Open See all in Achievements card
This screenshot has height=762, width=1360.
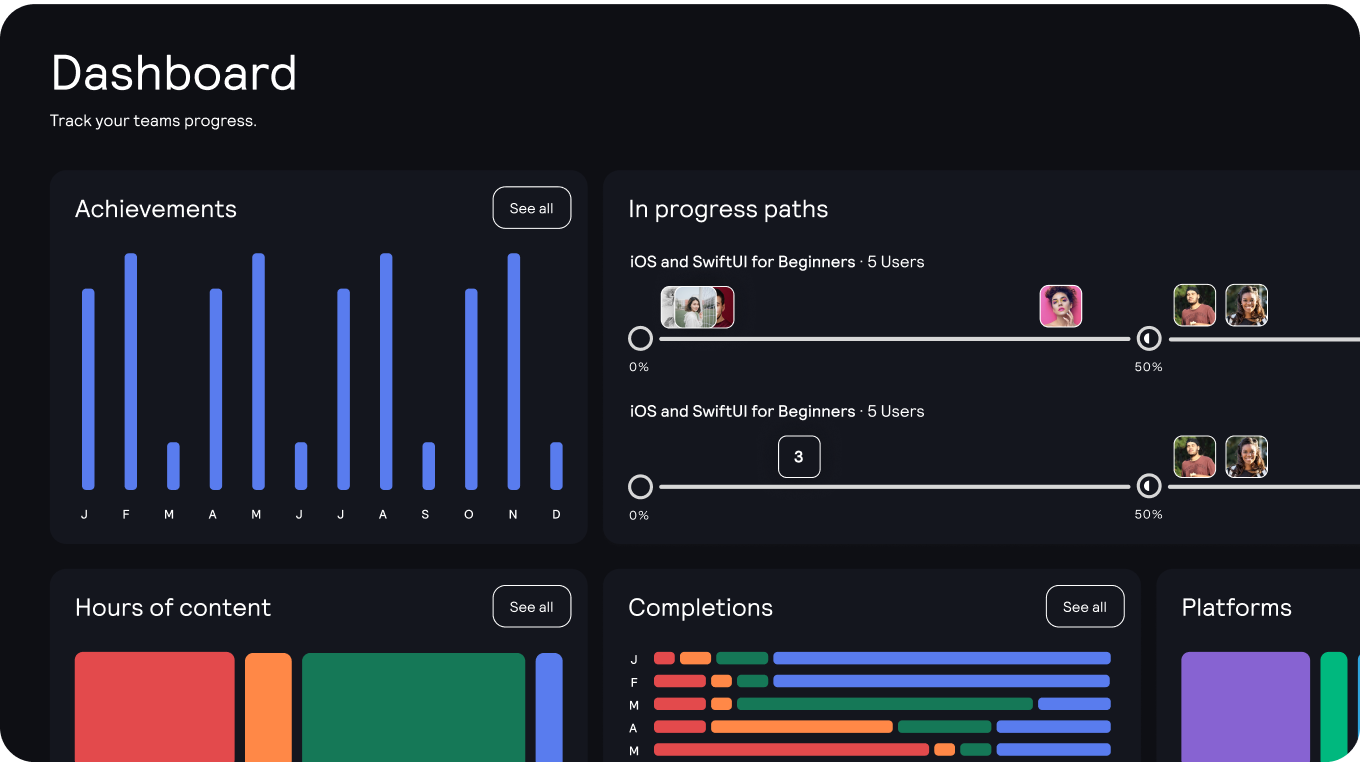point(532,208)
